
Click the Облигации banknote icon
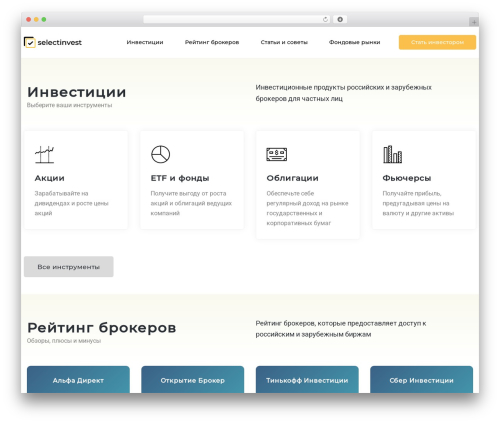pyautogui.click(x=276, y=154)
